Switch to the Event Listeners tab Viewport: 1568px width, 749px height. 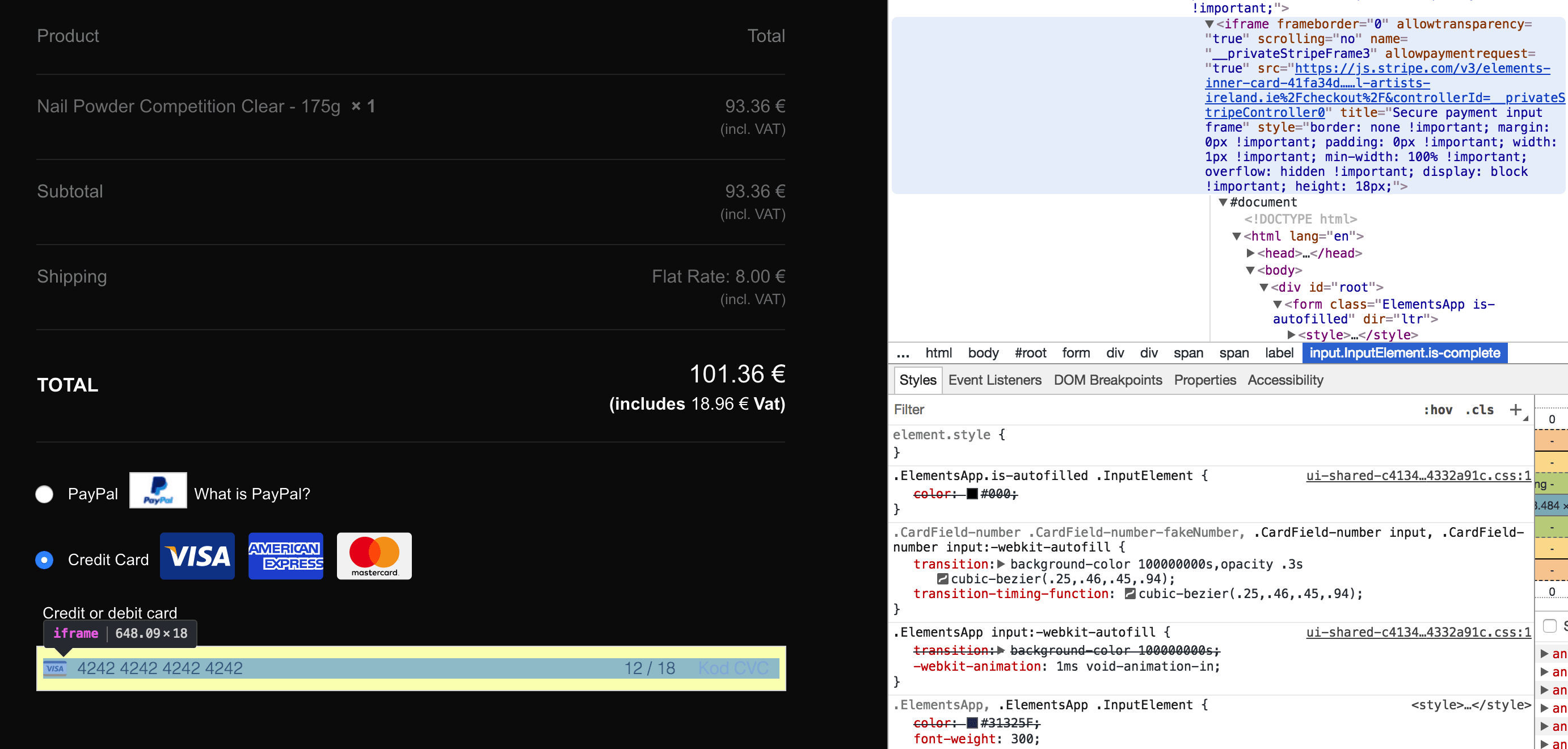[994, 380]
